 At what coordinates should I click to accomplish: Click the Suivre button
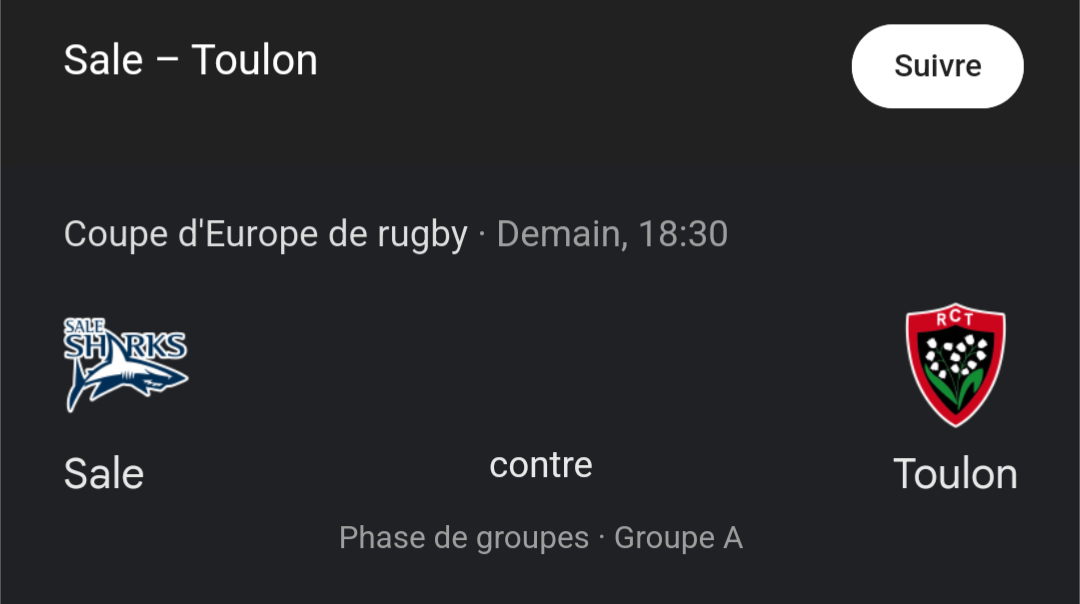click(937, 66)
